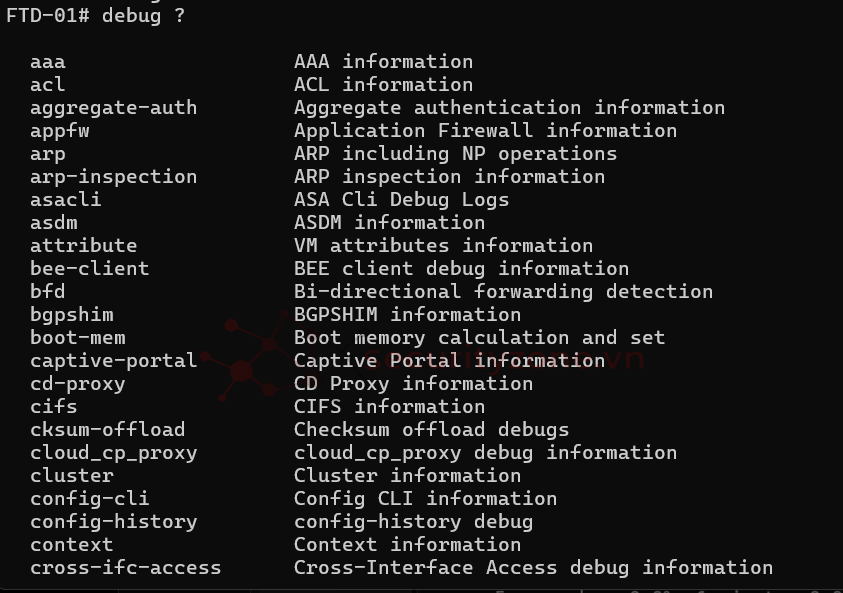Click the 'cloud_cp_proxy' keyword

[x=113, y=453]
